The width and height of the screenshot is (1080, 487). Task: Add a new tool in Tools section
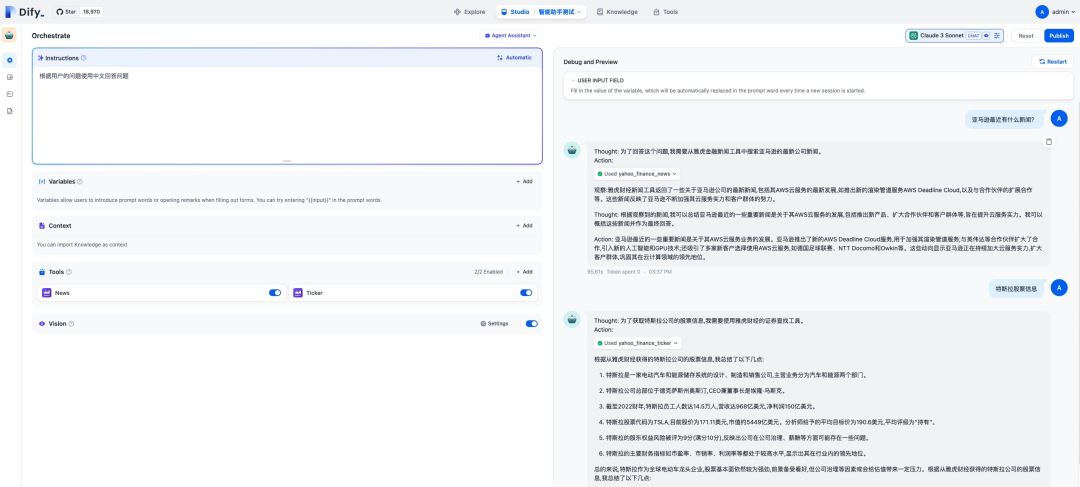tap(524, 272)
